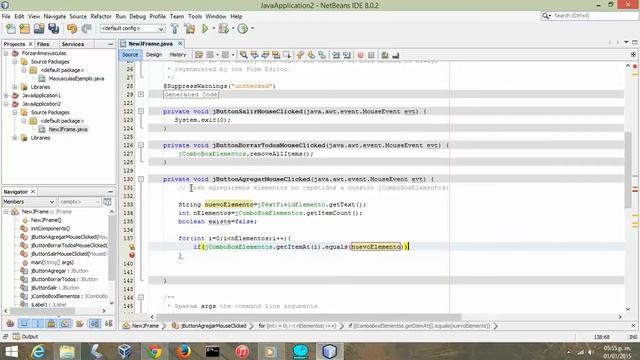This screenshot has height=360, width=640.
Task: Select initComponents() in Navigator
Action: pos(46,229)
